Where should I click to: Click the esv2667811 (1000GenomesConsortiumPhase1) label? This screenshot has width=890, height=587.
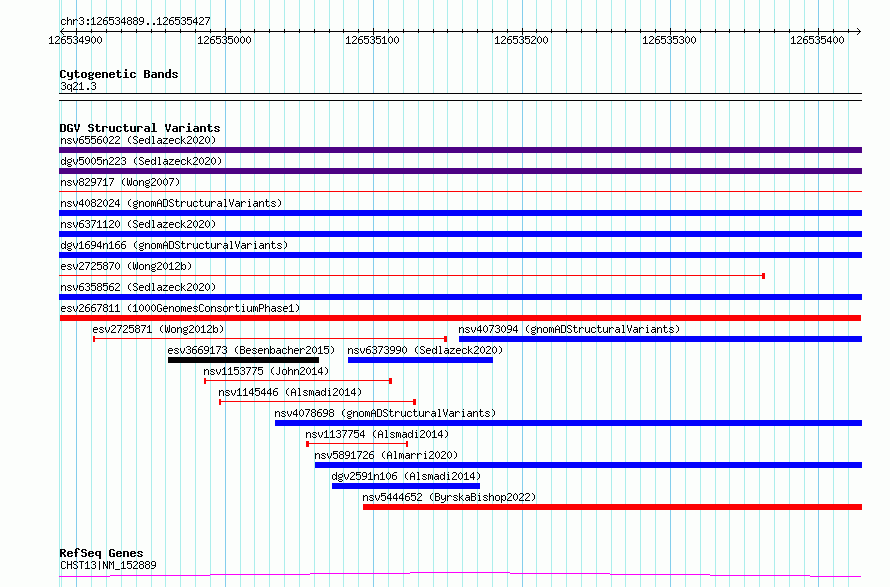tap(180, 308)
